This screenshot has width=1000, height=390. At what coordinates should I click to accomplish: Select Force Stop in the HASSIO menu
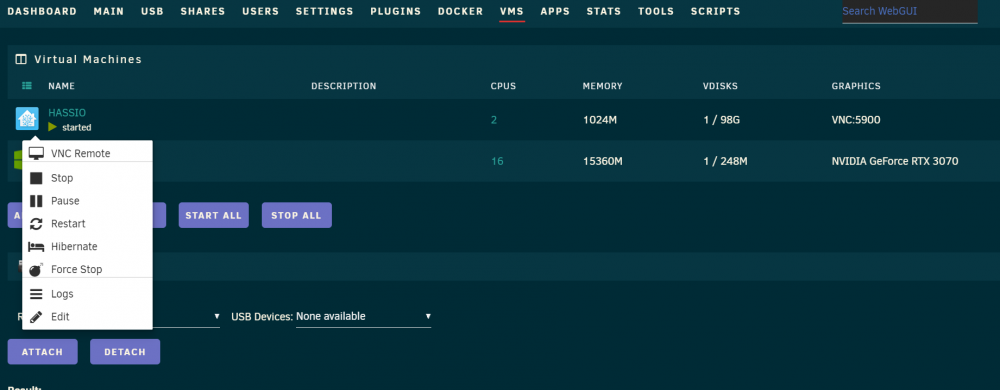pos(87,270)
